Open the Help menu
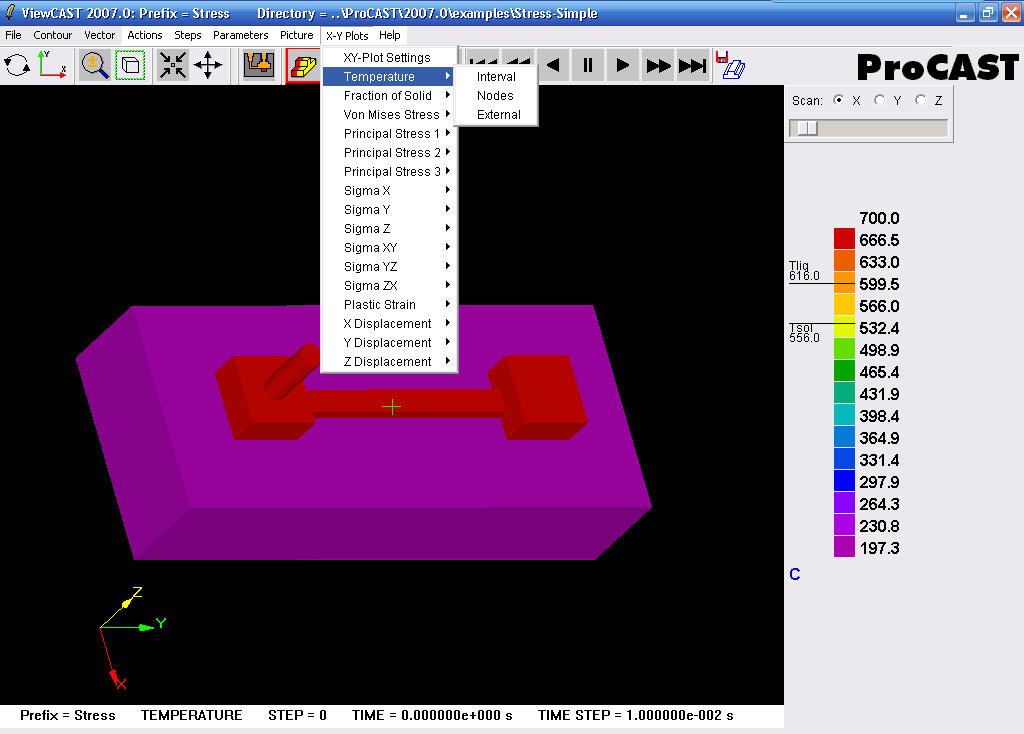The height and width of the screenshot is (734, 1024). 389,35
